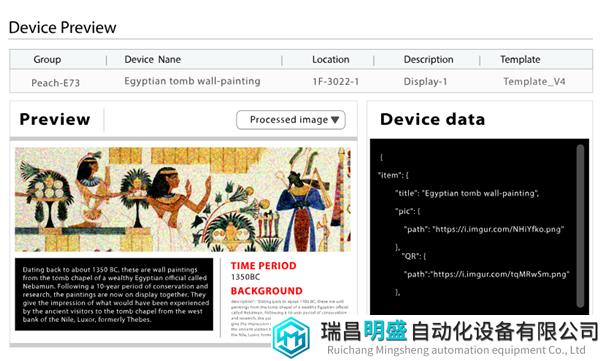Click the Device data vertical scrollbar
The height and width of the screenshot is (361, 600).
tap(580, 226)
